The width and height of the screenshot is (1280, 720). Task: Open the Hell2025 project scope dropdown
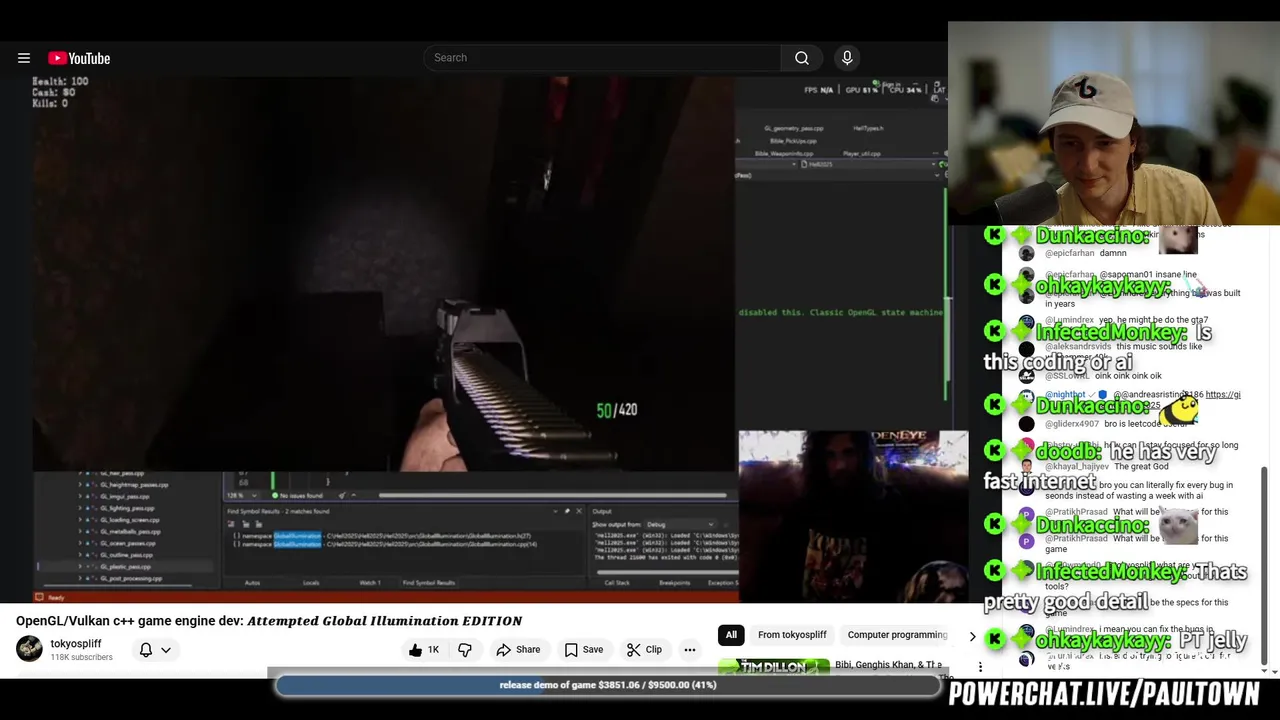pos(868,164)
